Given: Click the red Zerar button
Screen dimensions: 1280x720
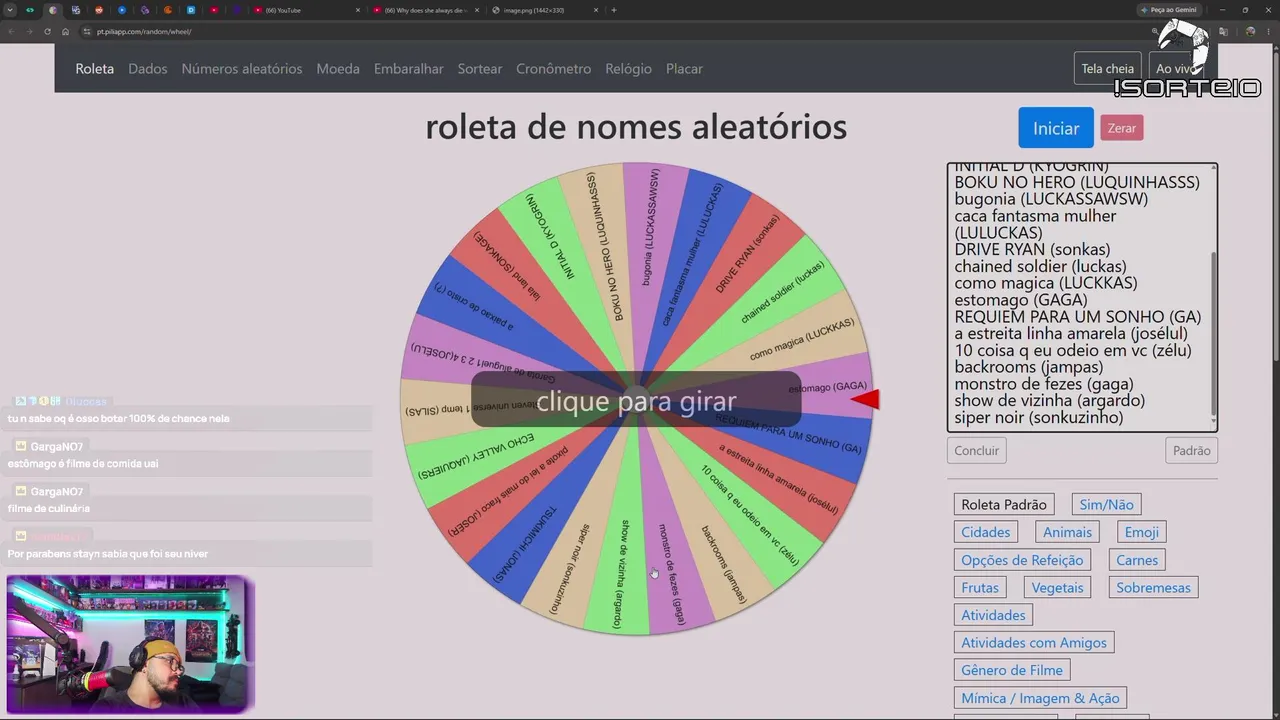Looking at the screenshot, I should coord(1122,128).
